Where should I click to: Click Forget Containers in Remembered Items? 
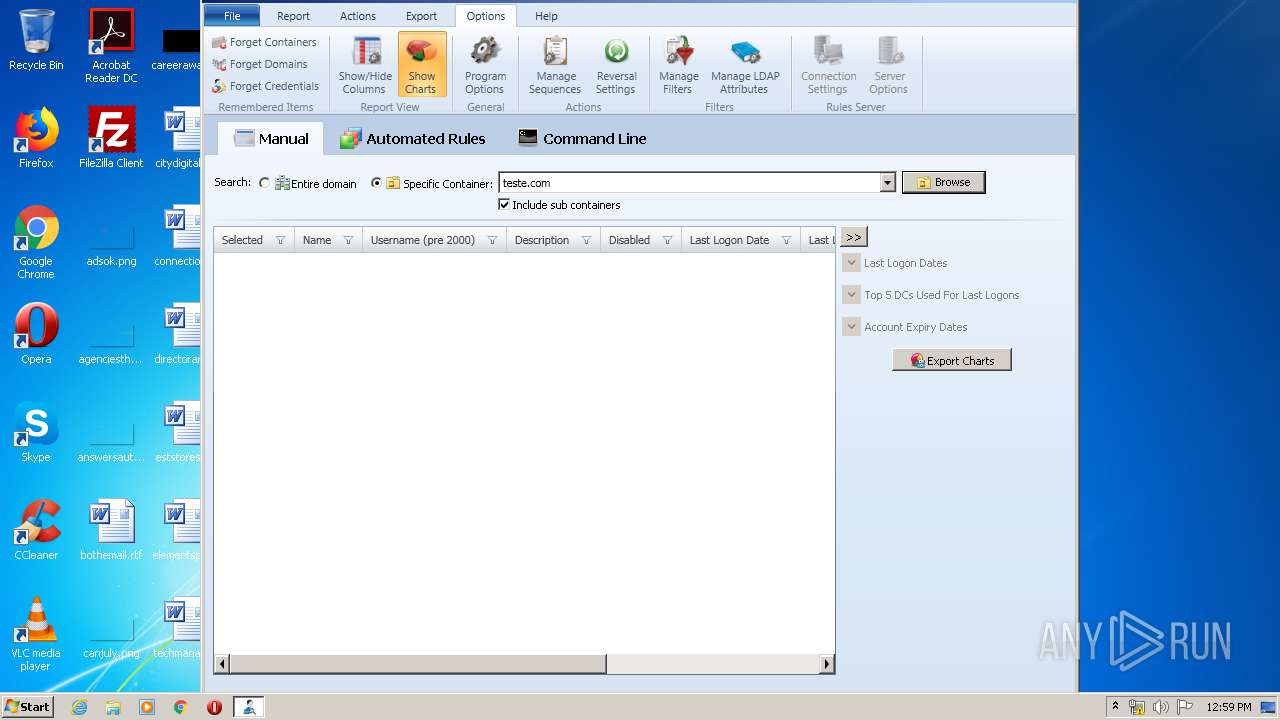click(264, 42)
